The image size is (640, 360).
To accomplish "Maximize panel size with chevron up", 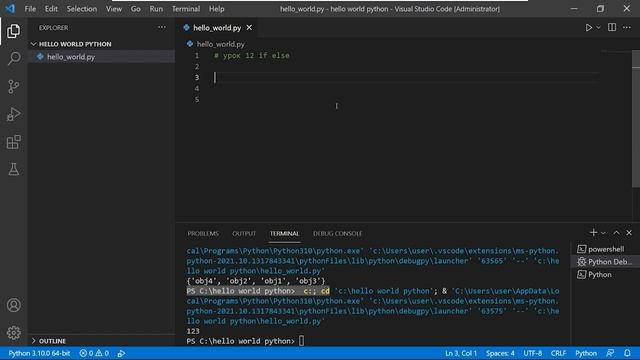I will click(x=616, y=233).
